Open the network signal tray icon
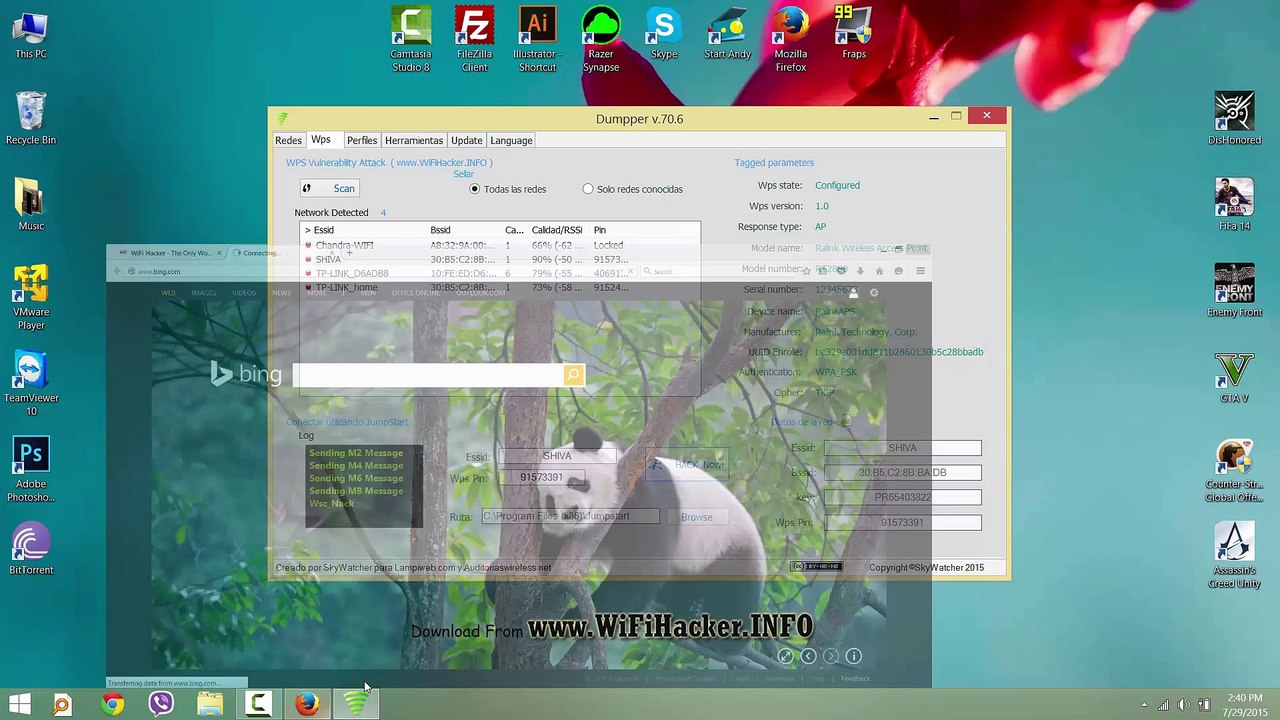 (x=1163, y=705)
